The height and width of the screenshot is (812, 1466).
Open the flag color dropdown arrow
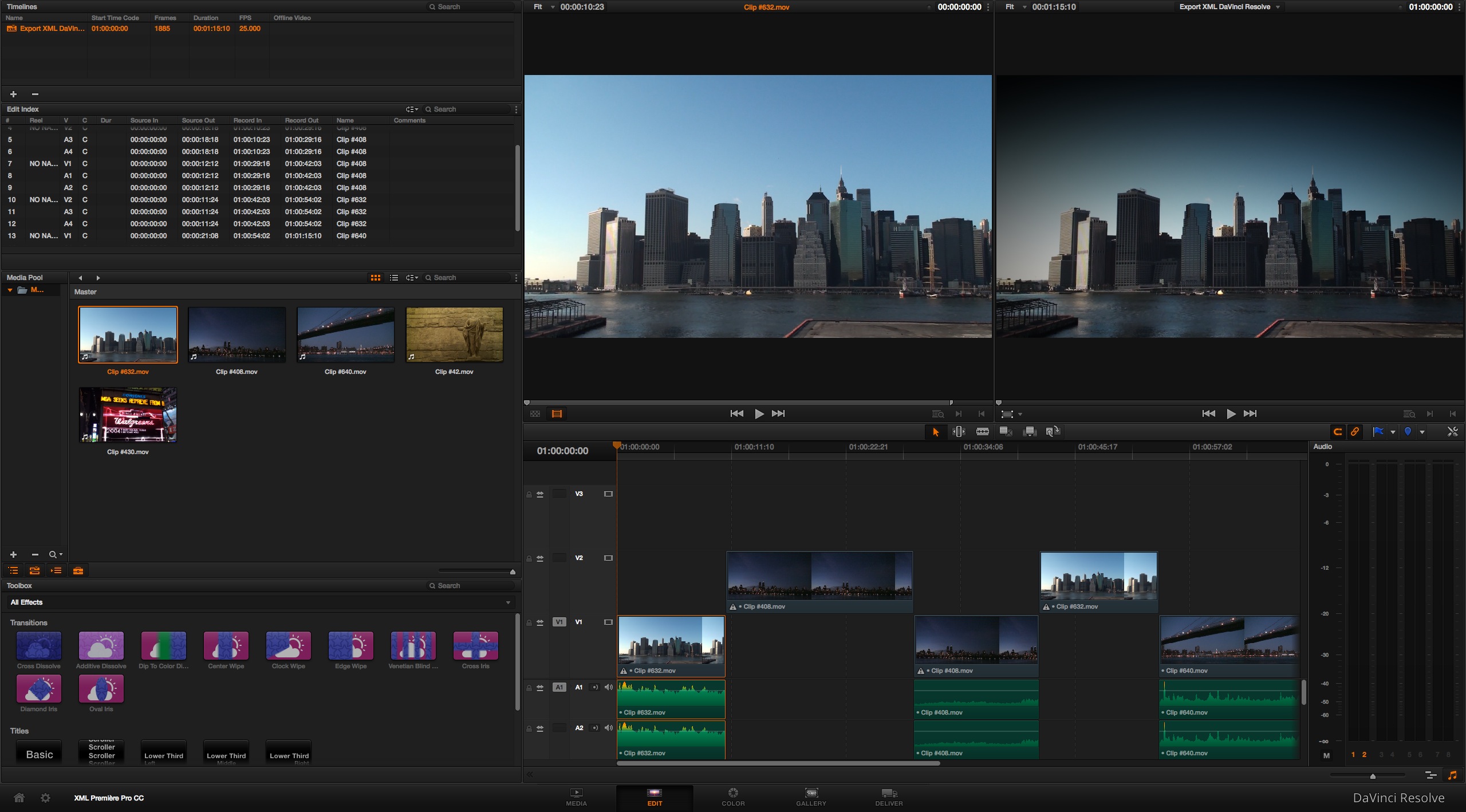pyautogui.click(x=1393, y=432)
